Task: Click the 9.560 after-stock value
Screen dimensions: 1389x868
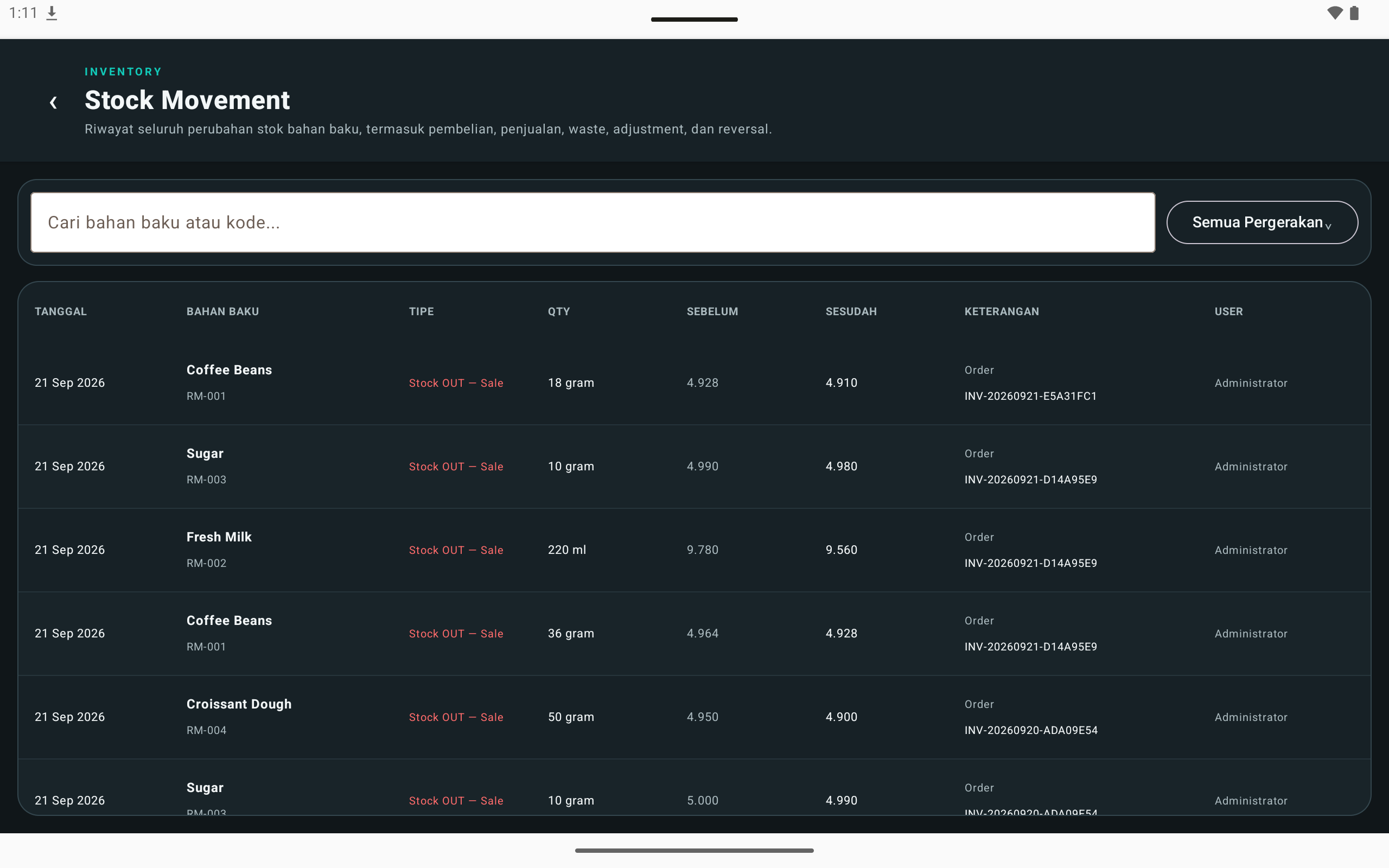Action: (842, 550)
